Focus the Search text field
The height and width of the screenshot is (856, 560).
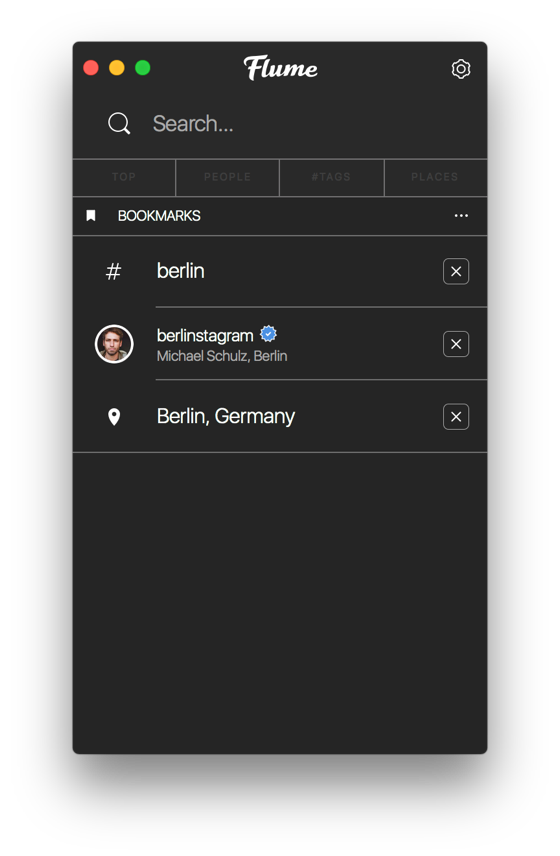point(306,124)
